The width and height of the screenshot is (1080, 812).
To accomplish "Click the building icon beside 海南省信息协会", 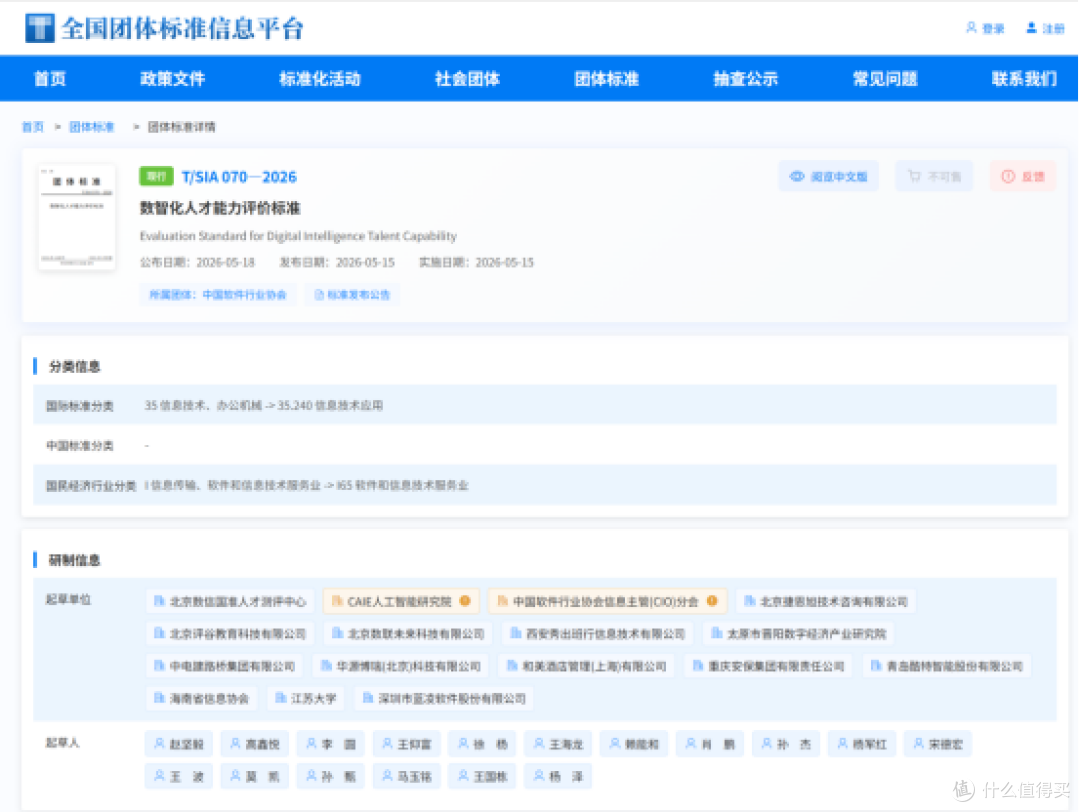I will [x=159, y=698].
